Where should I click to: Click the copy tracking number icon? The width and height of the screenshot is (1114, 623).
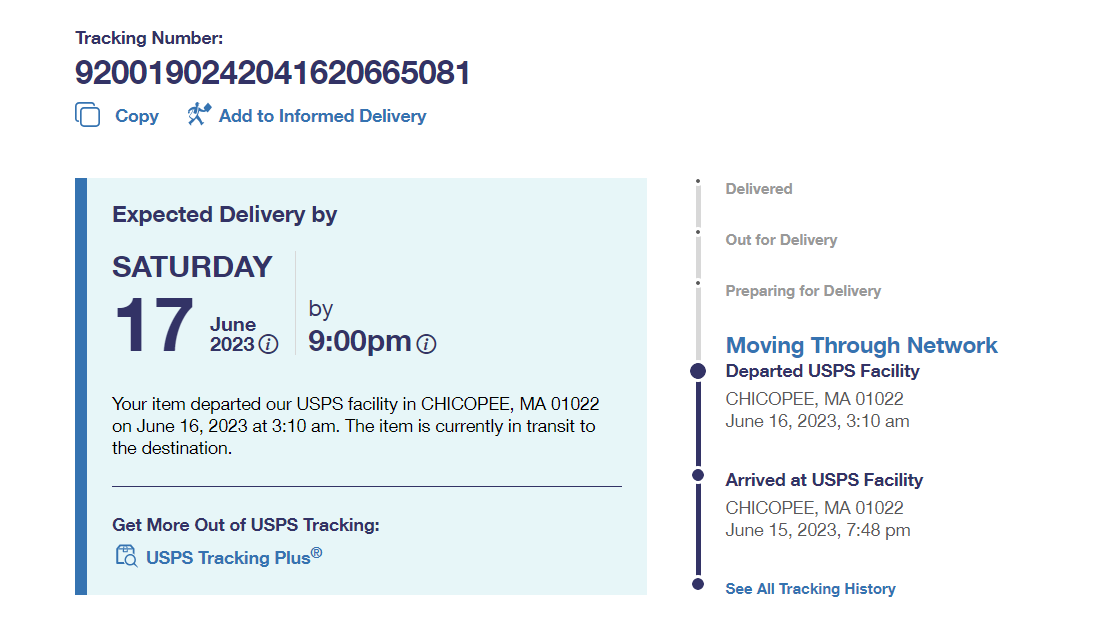point(88,116)
